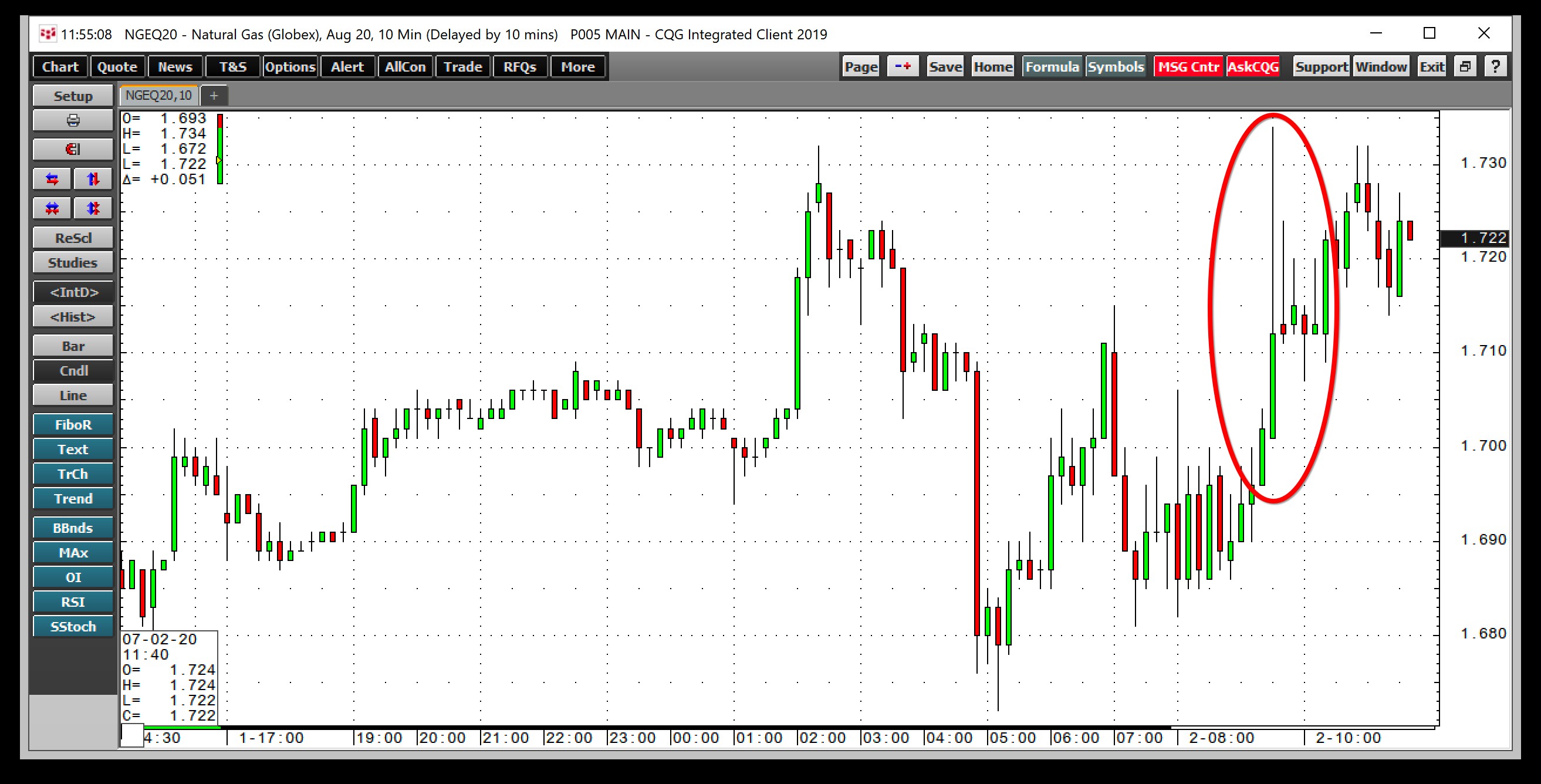Switch chart type to Line
The height and width of the screenshot is (784, 1541).
coord(73,396)
